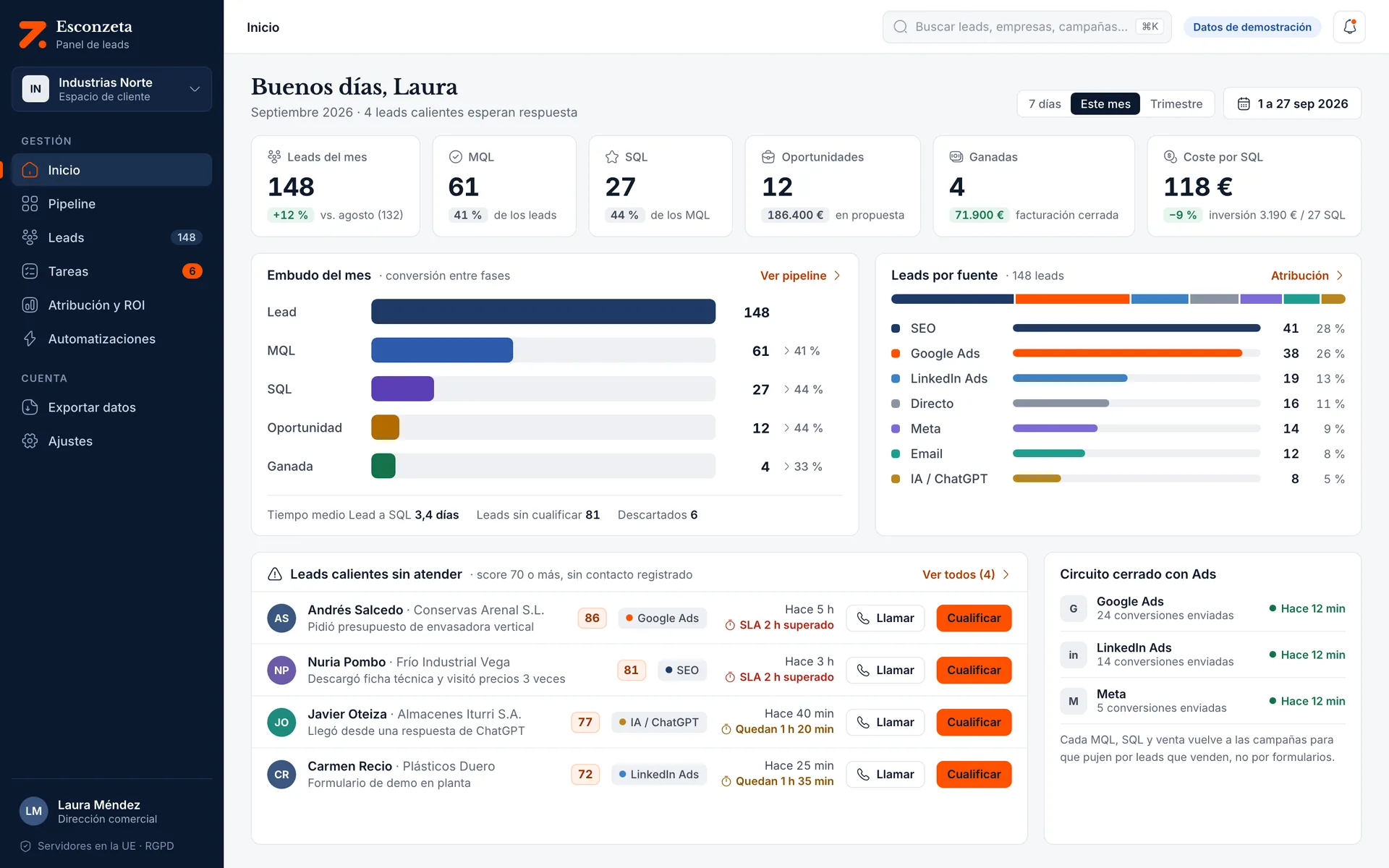
Task: Click the search magnifier icon
Action: click(900, 27)
